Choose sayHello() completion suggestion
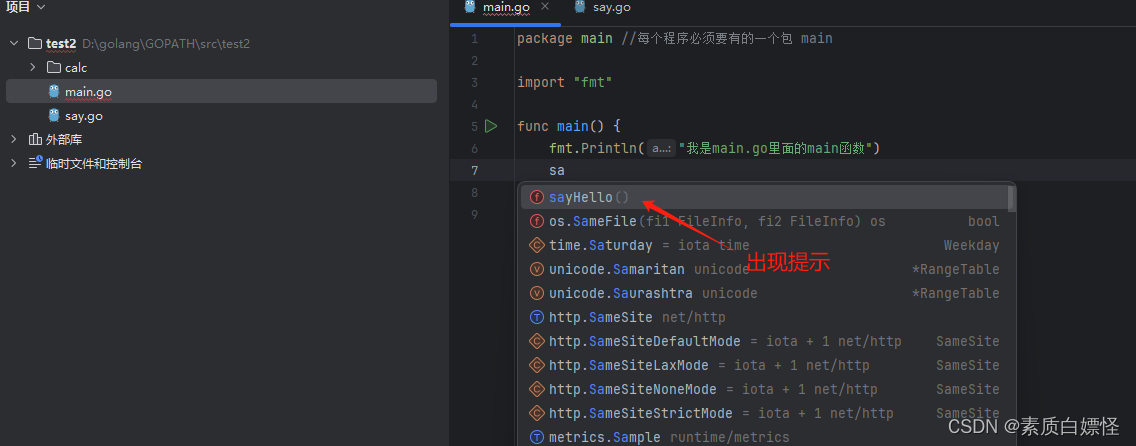The height and width of the screenshot is (446, 1136). point(764,197)
